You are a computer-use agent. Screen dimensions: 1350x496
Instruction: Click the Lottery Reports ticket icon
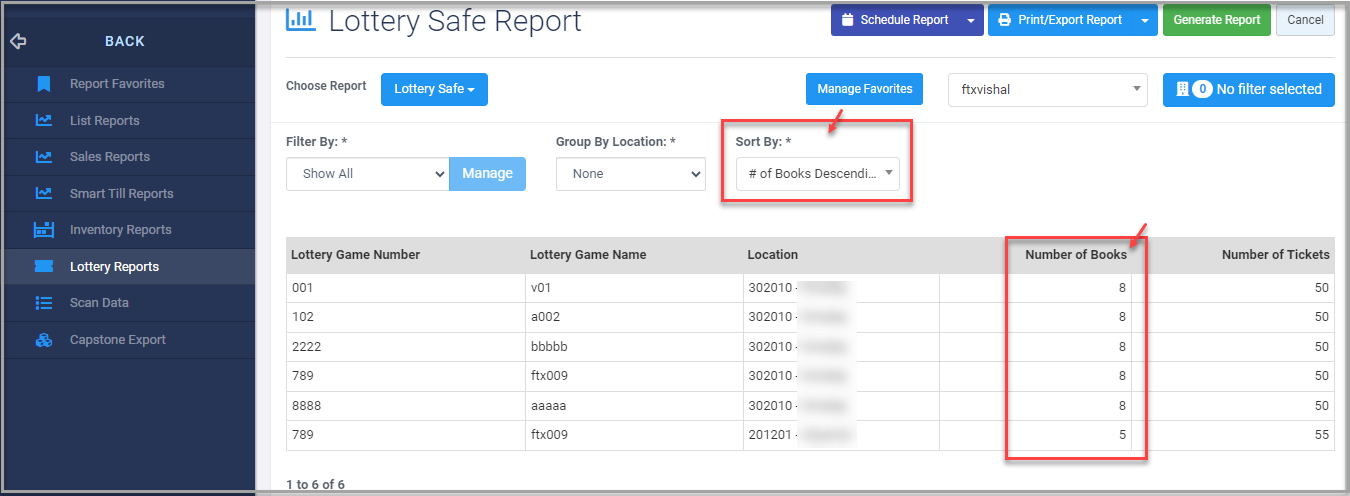pyautogui.click(x=44, y=267)
